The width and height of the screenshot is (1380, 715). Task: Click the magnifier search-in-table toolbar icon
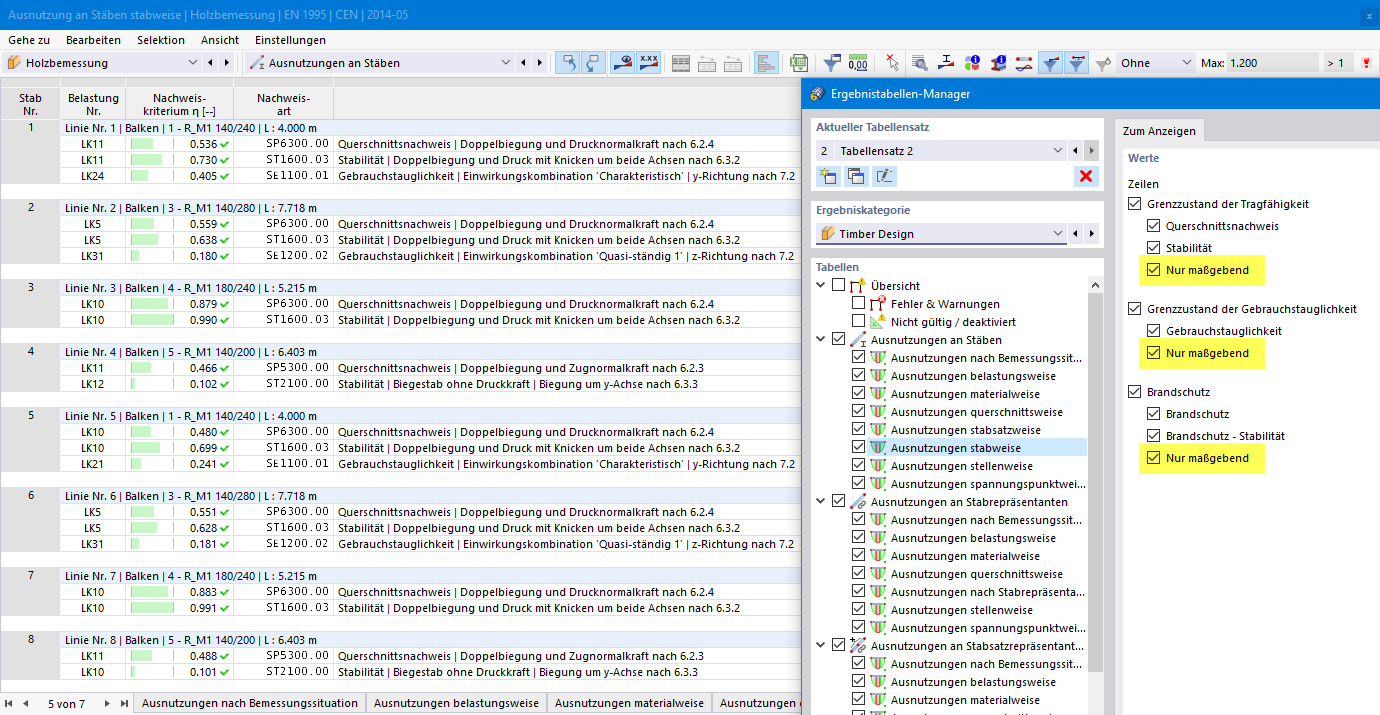coord(919,63)
